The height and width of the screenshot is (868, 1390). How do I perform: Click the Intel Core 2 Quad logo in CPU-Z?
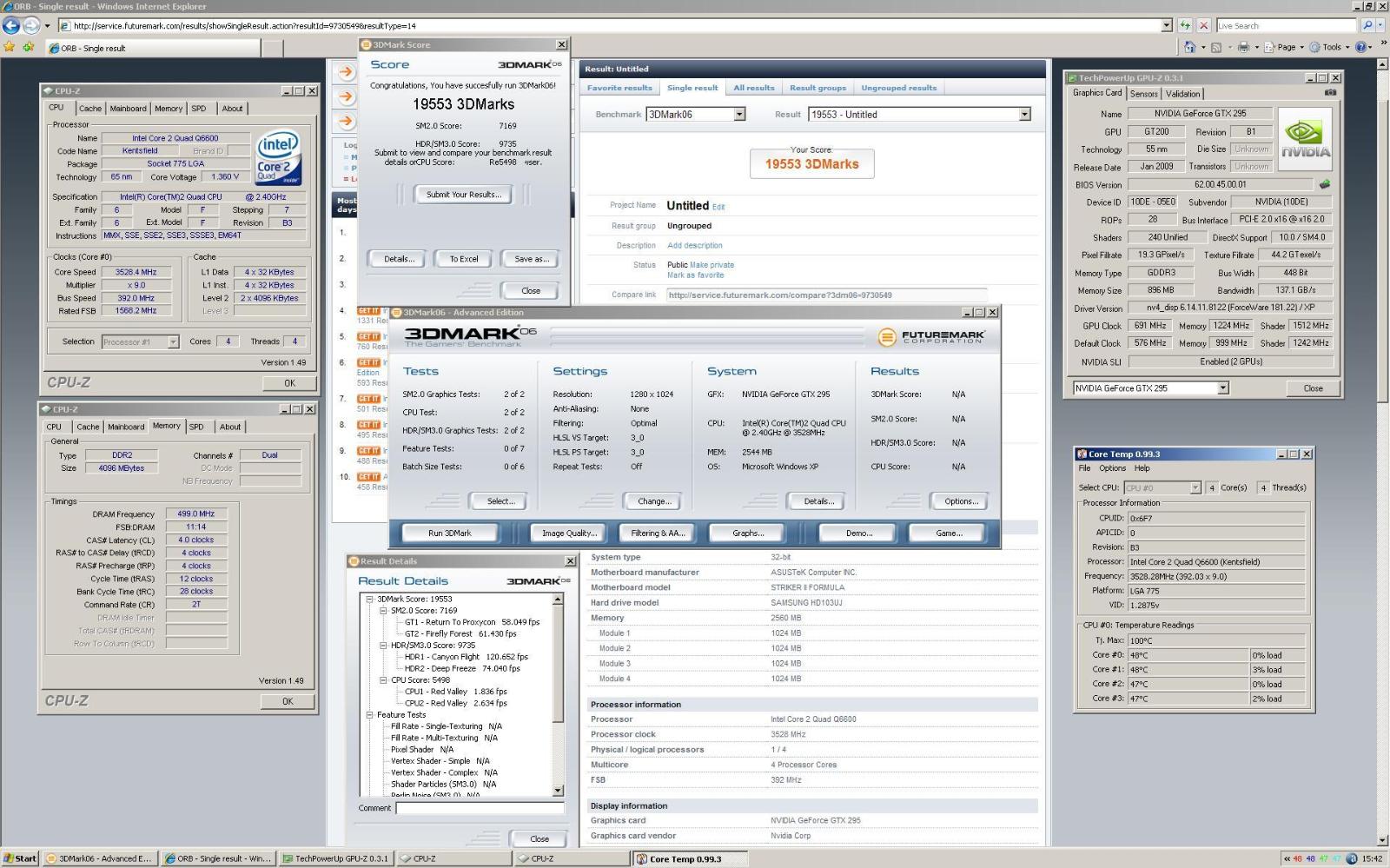click(278, 157)
